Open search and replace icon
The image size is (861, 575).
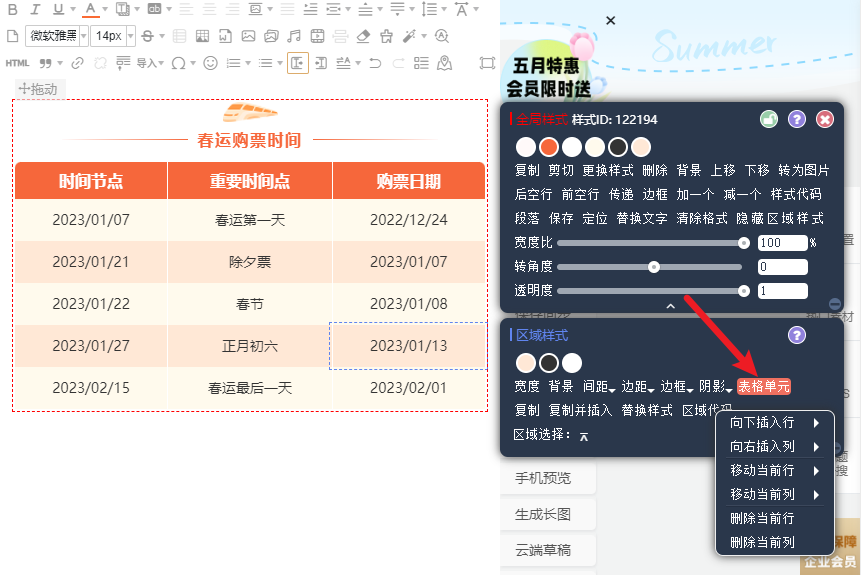[x=441, y=36]
